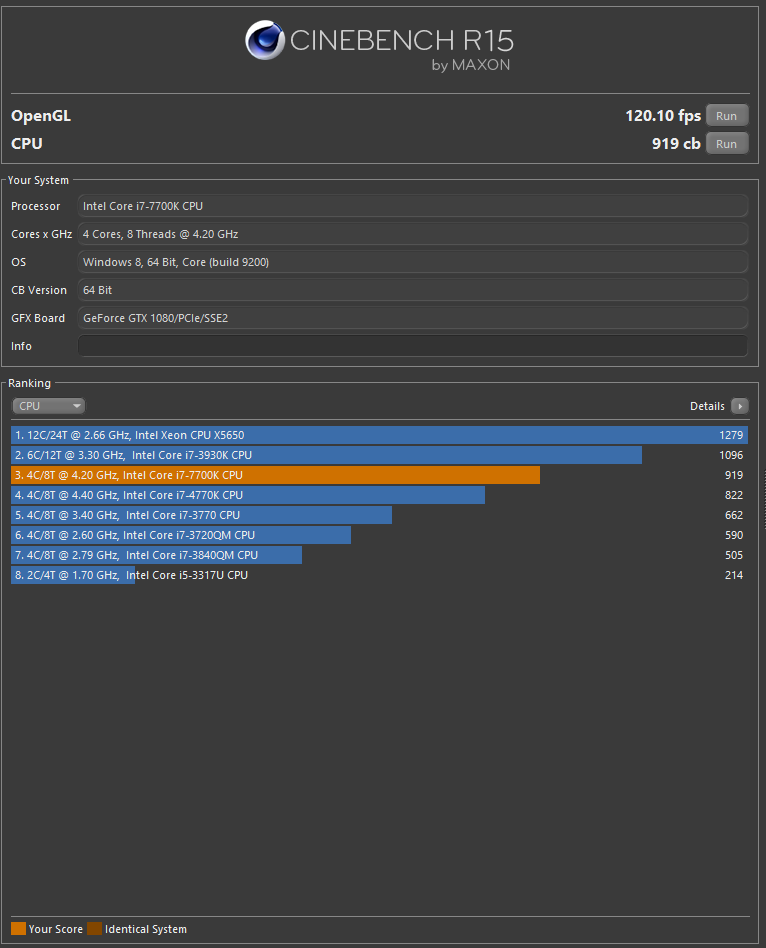This screenshot has width=766, height=948.
Task: Select the Processor field Intel Core i7-7700K
Action: (x=413, y=206)
